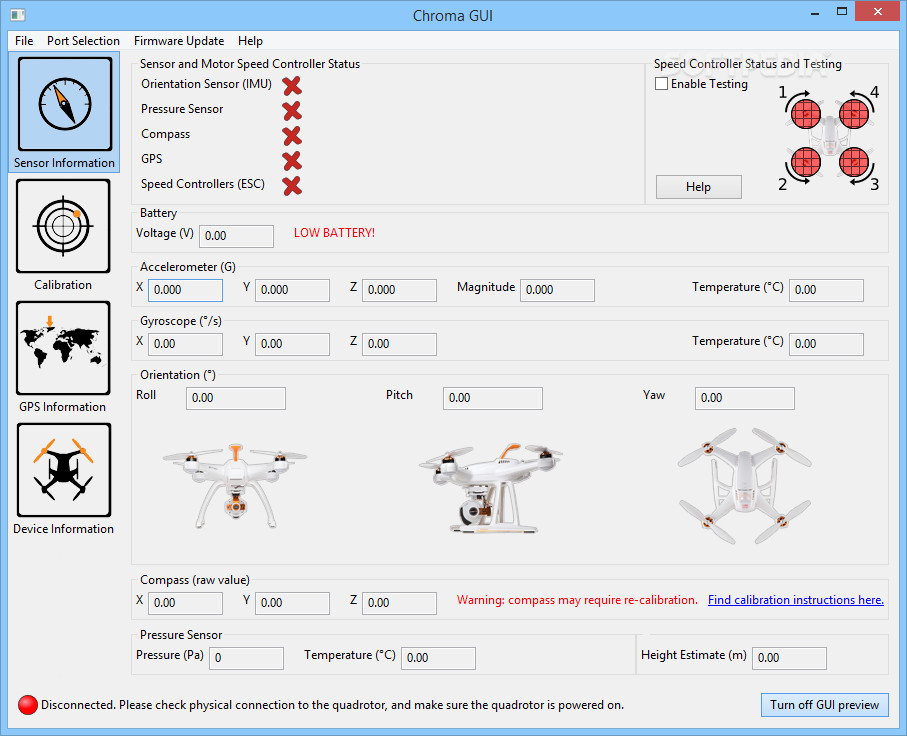Click the red X status beside Compass
This screenshot has width=907, height=736.
(x=292, y=135)
